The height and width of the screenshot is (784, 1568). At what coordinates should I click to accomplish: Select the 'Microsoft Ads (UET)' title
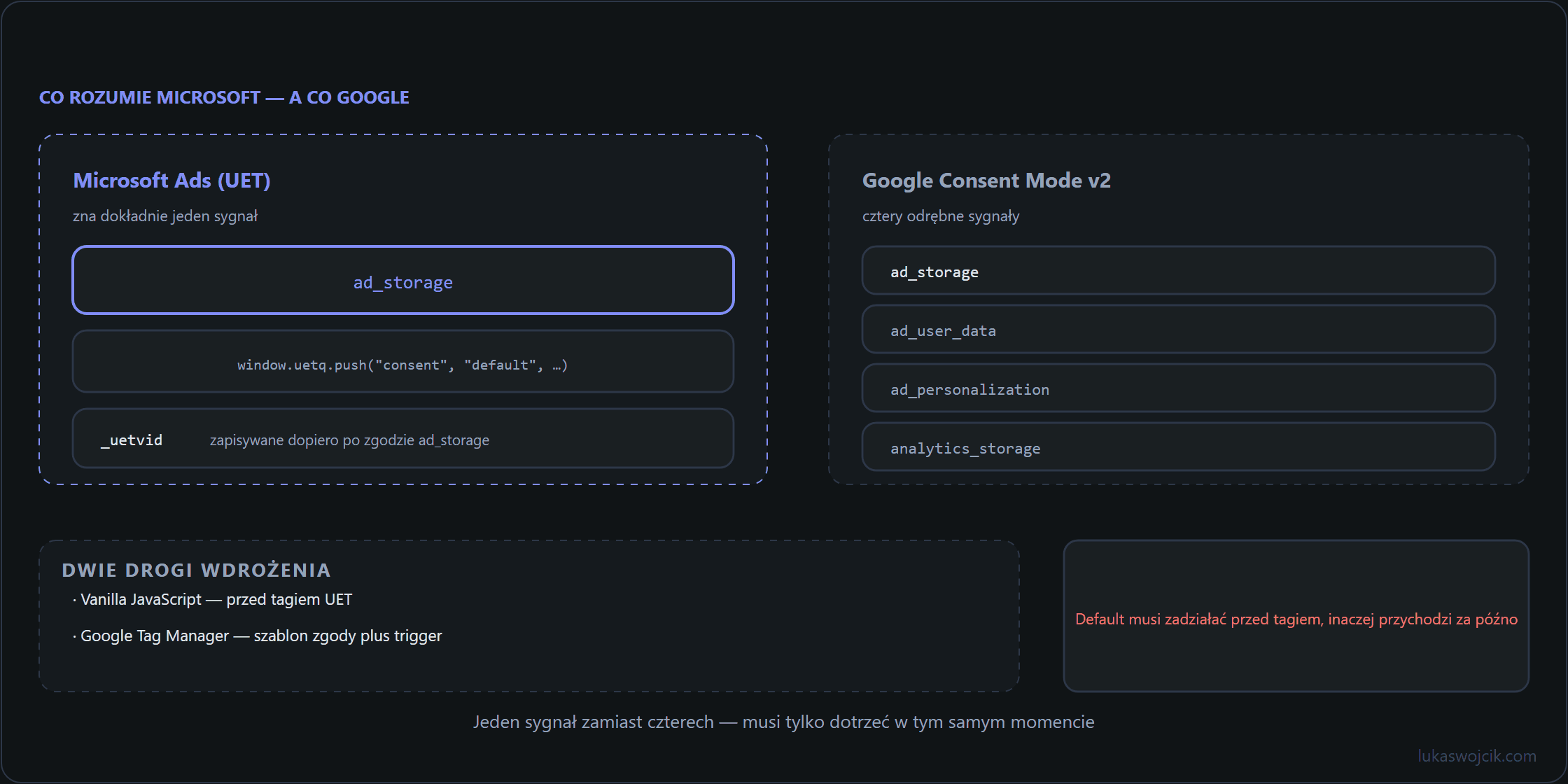[x=171, y=181]
